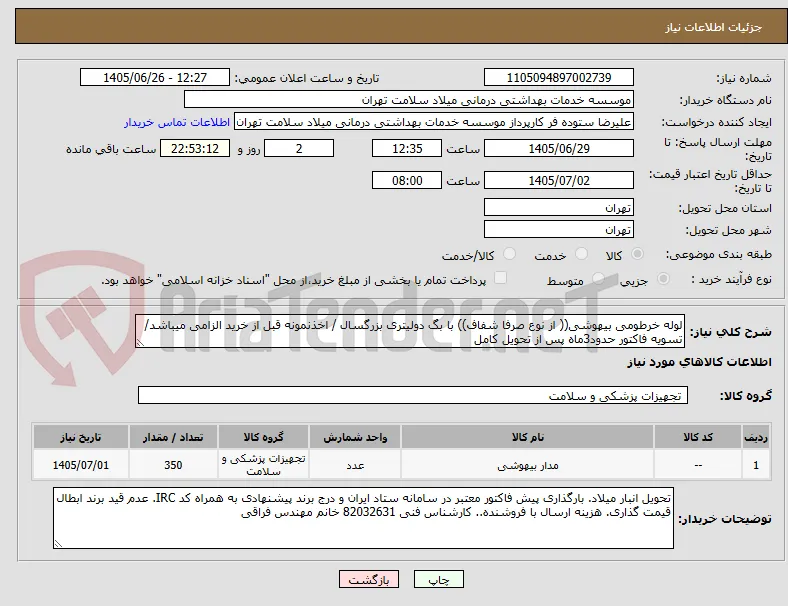
Task: Click label طبقه بندی موضوعی
Action: (719, 254)
